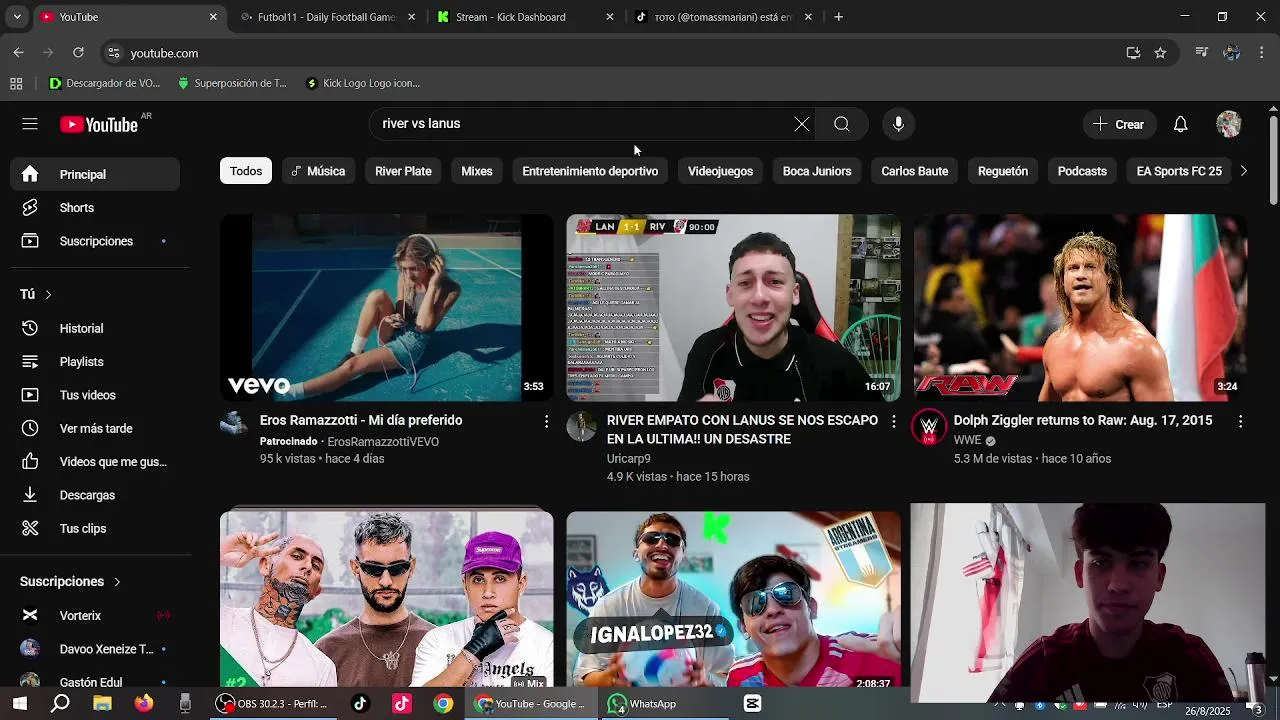1280x720 pixels.
Task: Open the Windows Start menu
Action: click(19, 704)
